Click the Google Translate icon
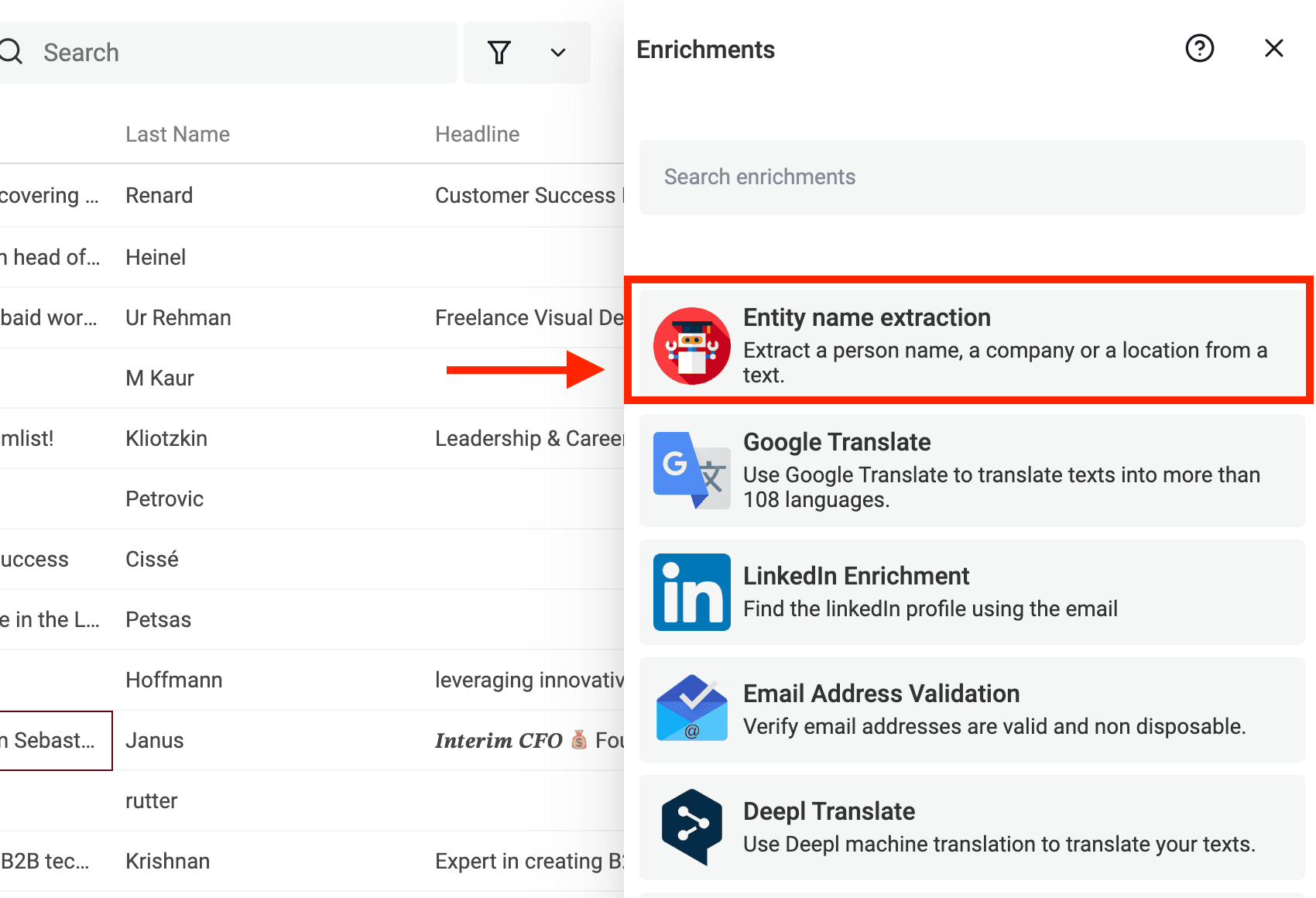The image size is (1316, 898). (x=691, y=471)
